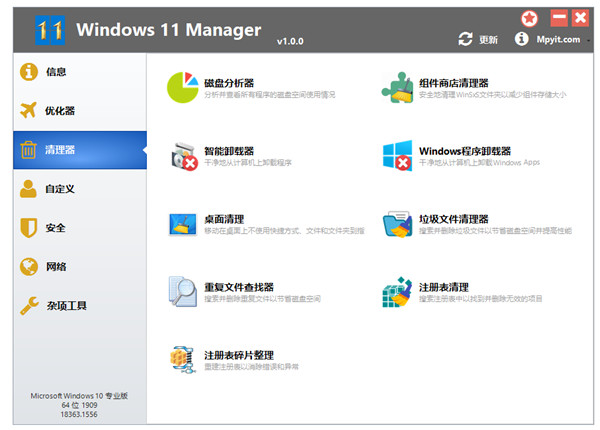
Task: Click the 智能卸载器 title
Action: coord(229,151)
